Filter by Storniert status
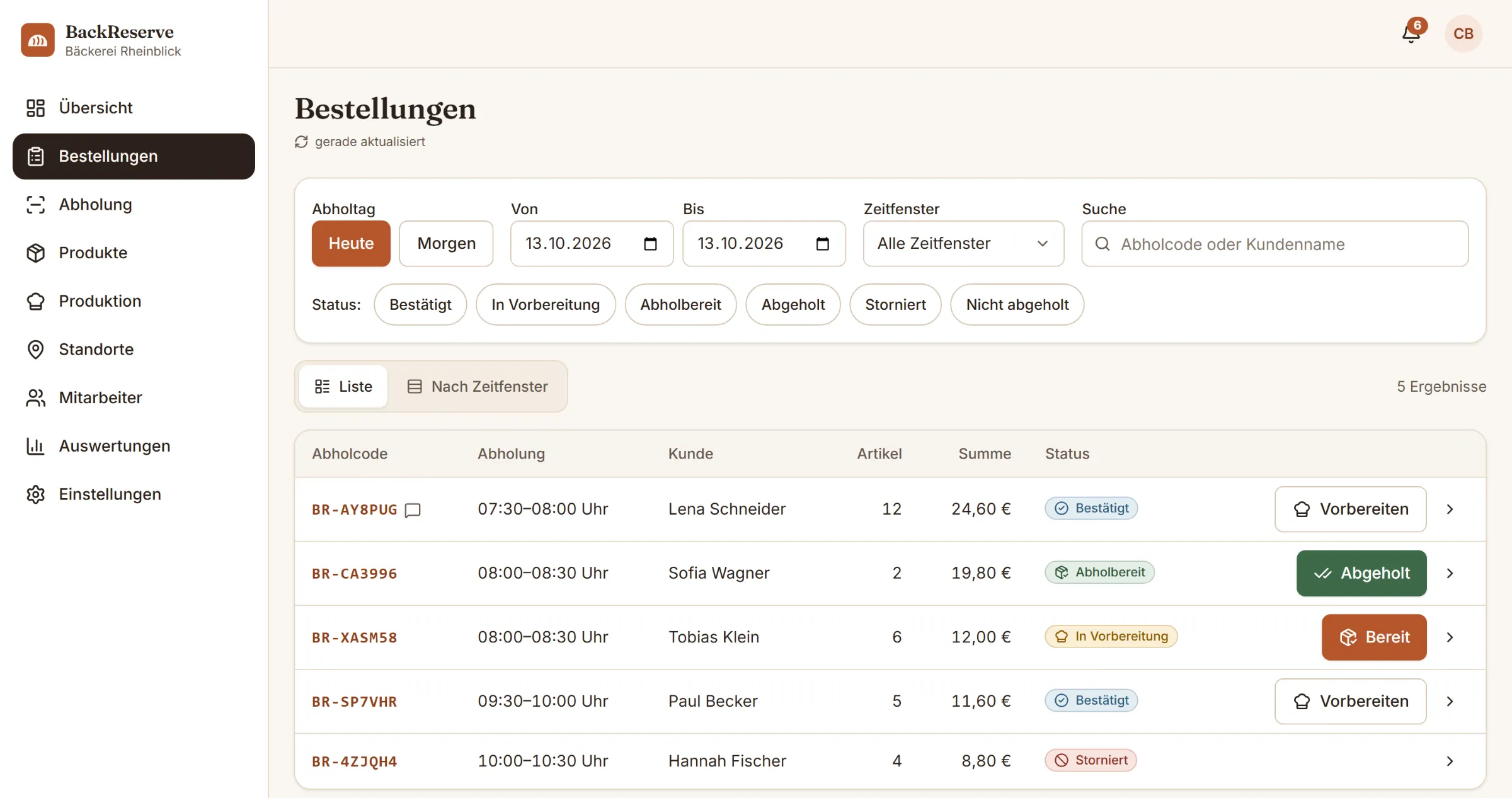The height and width of the screenshot is (798, 1512). [x=895, y=305]
